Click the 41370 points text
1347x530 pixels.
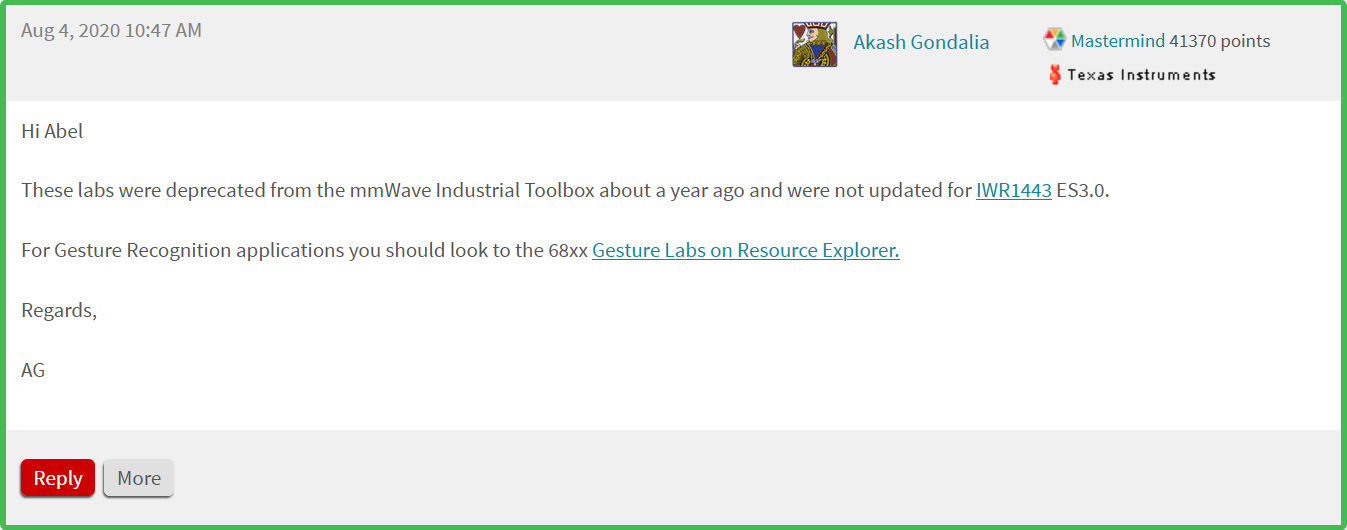click(x=1219, y=41)
